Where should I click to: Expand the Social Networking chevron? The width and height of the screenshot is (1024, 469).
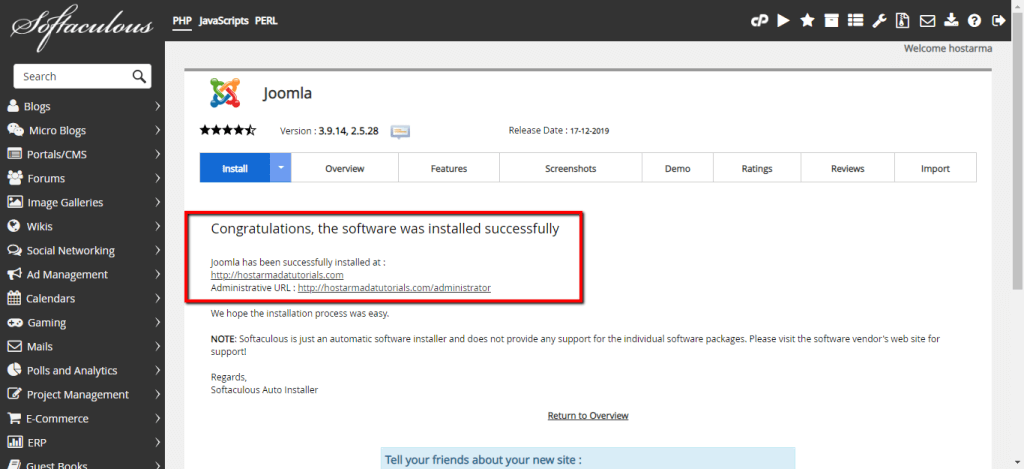pyautogui.click(x=157, y=250)
